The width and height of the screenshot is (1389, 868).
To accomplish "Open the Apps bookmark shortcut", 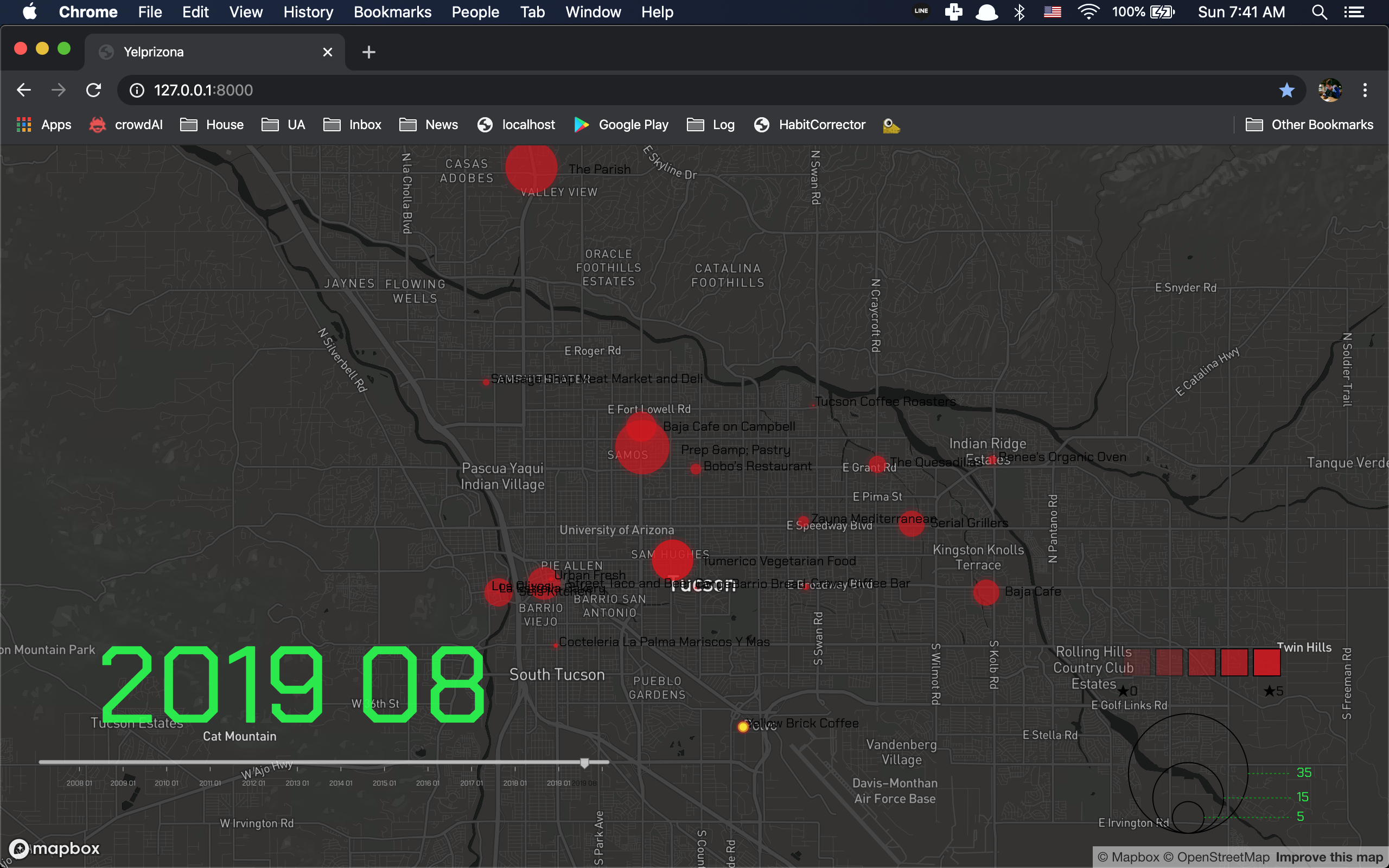I will (x=45, y=125).
